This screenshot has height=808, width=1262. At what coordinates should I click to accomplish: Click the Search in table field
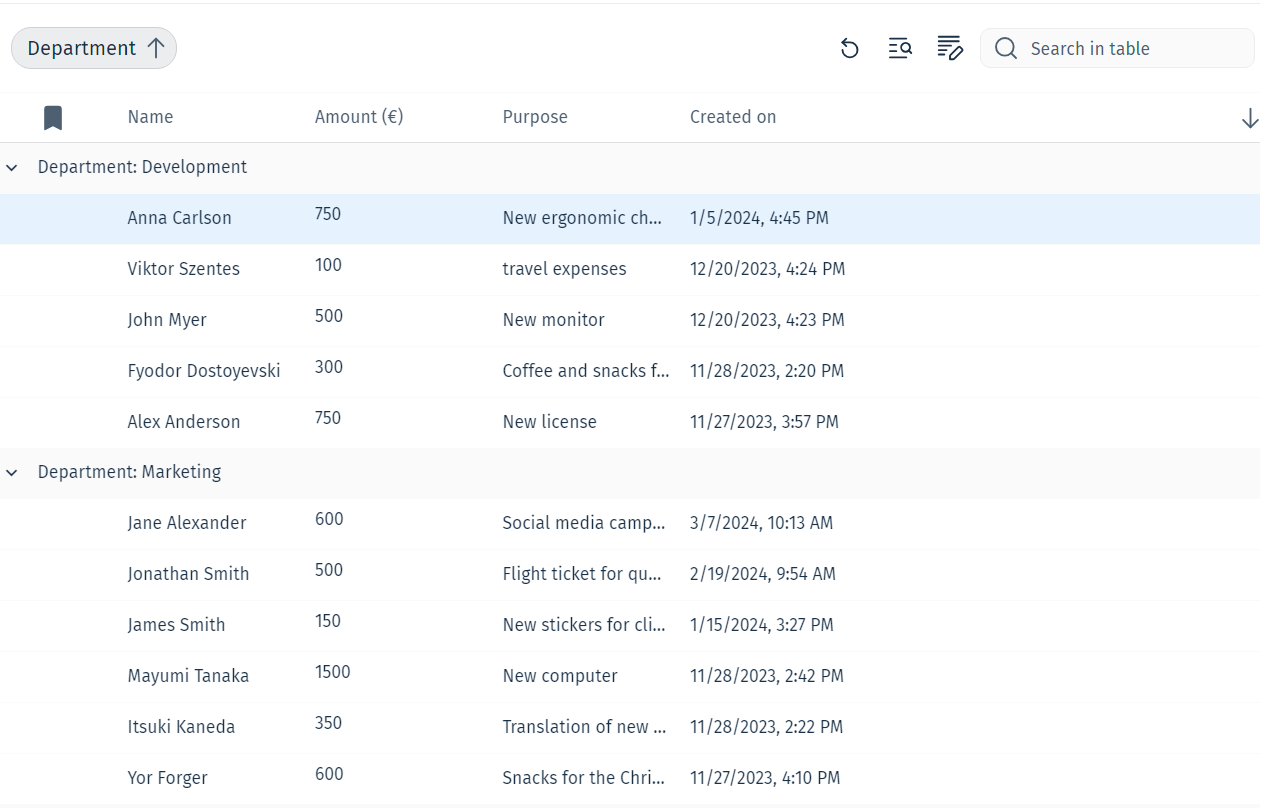click(x=1117, y=48)
